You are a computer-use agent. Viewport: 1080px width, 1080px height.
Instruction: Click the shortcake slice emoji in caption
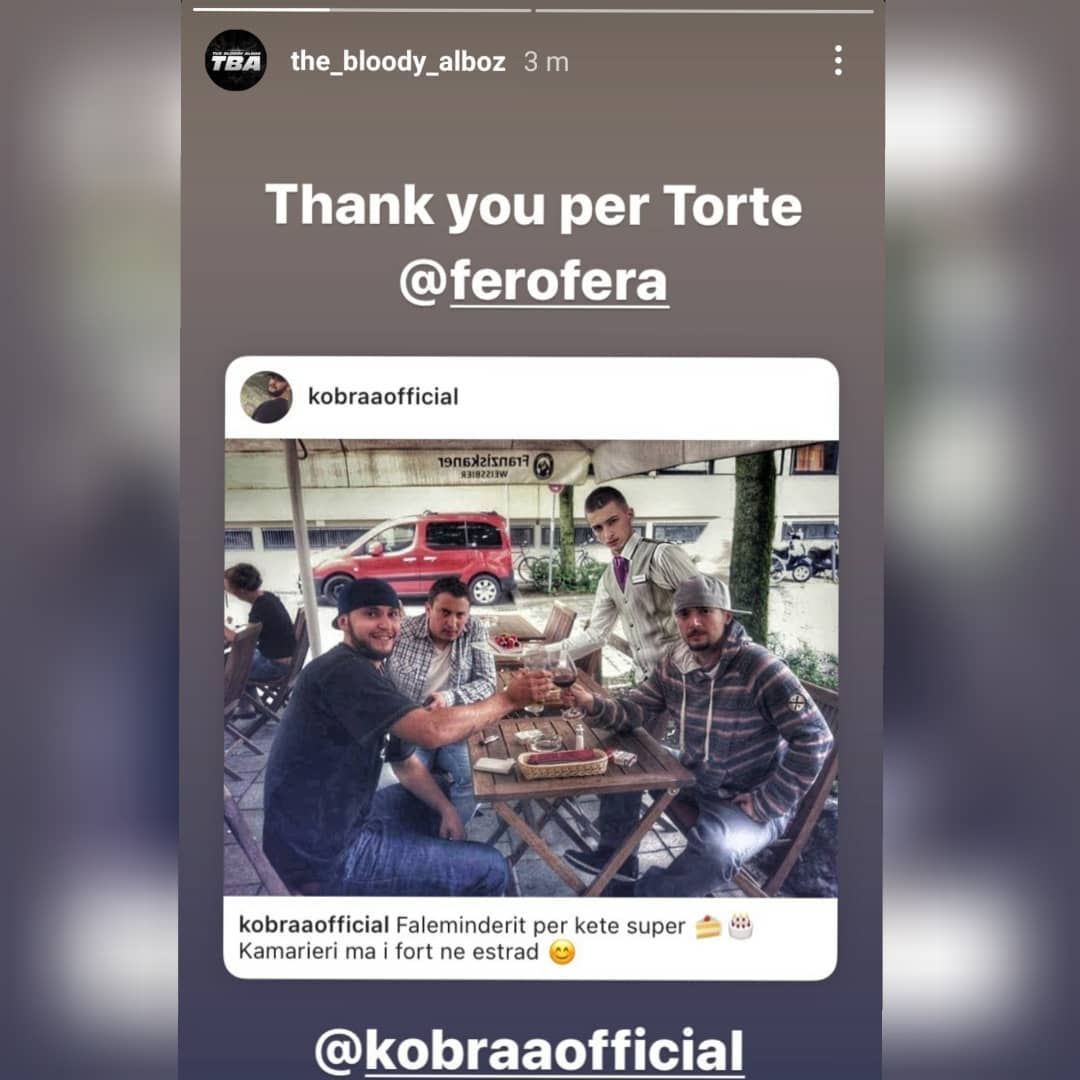click(707, 926)
